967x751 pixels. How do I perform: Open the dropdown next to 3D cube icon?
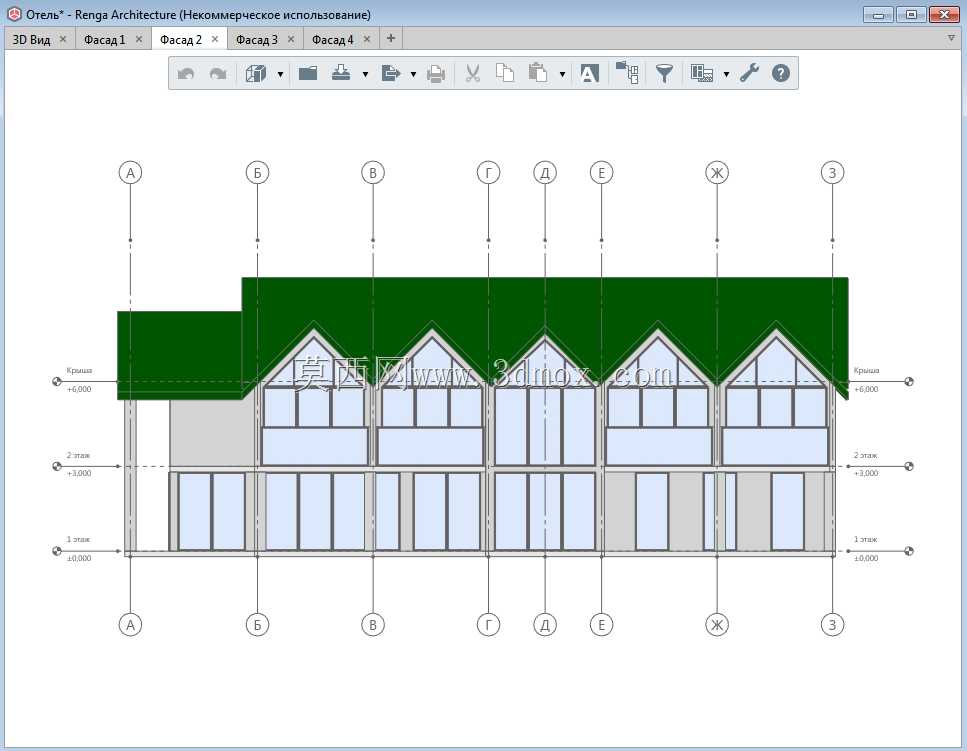click(280, 75)
